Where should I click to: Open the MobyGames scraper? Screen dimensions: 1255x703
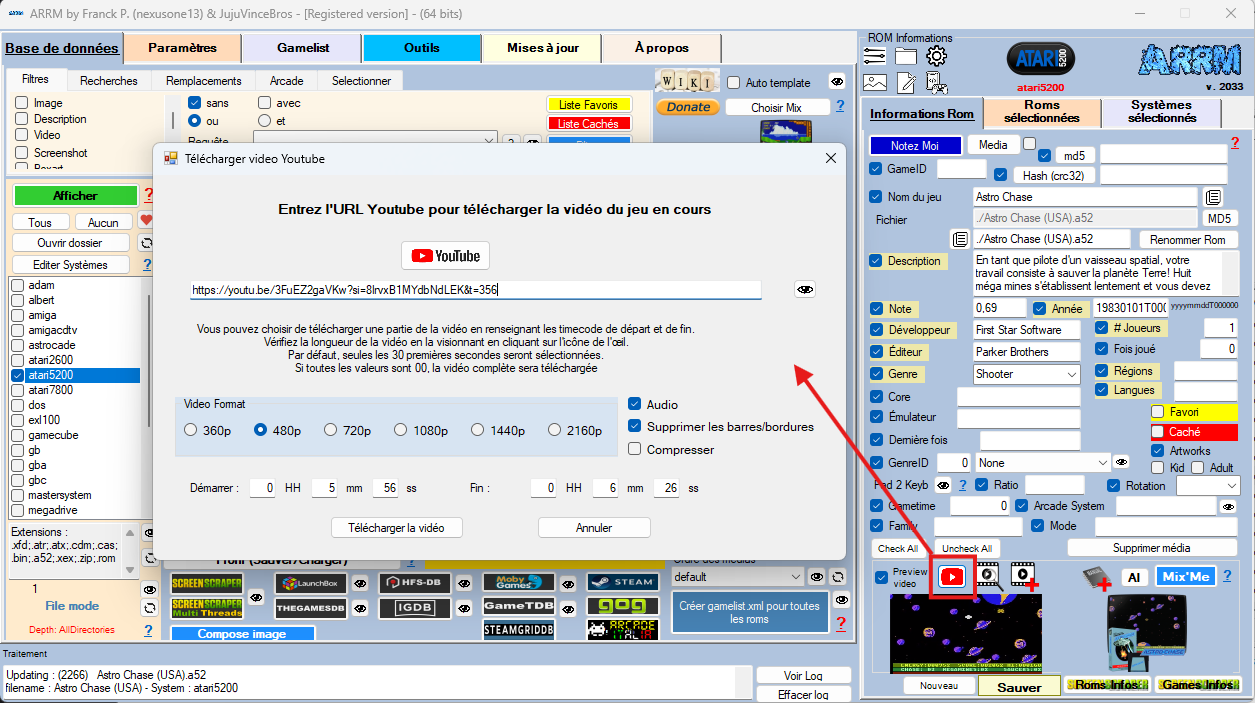(518, 582)
